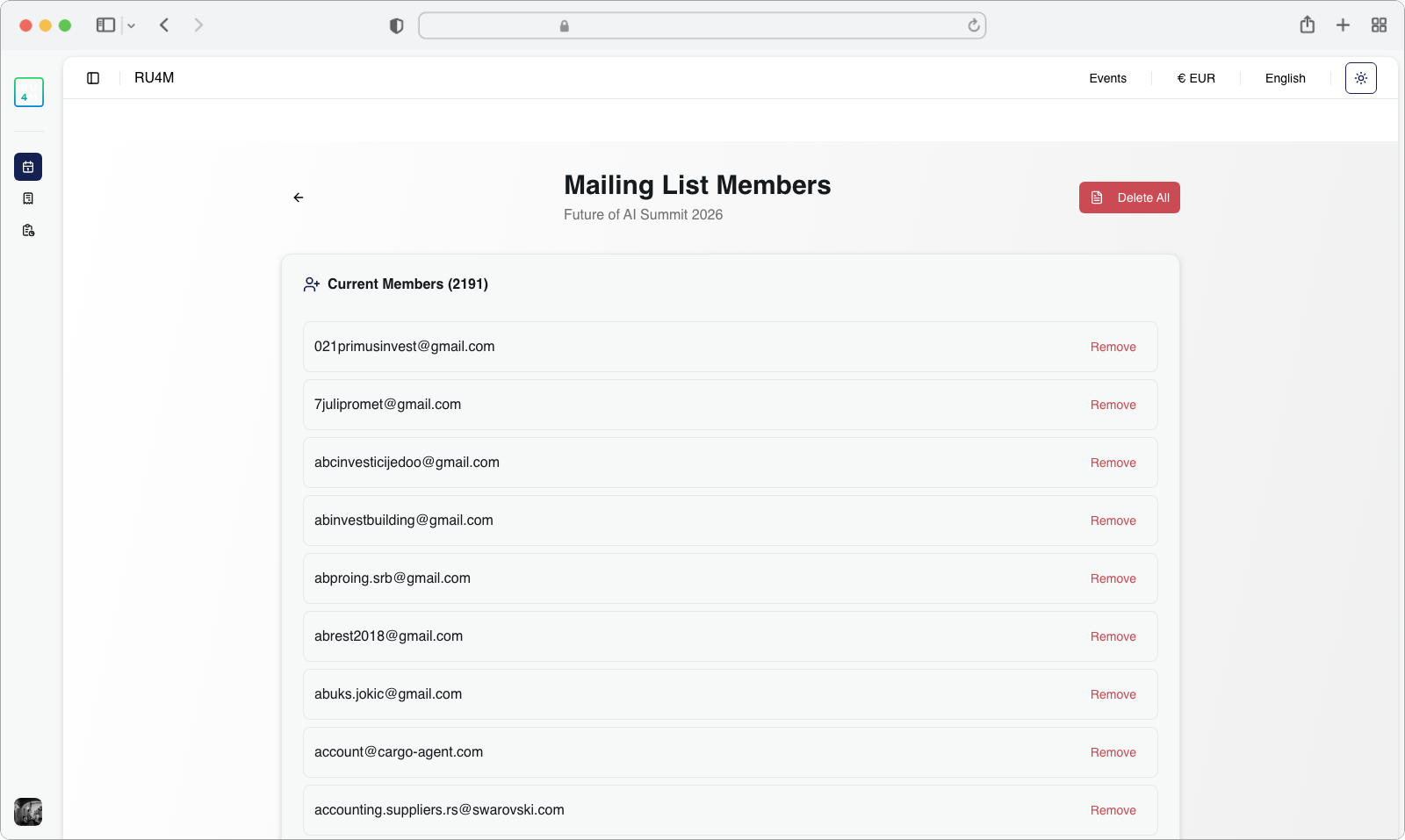This screenshot has width=1405, height=840.
Task: Click the RU4M brand title
Action: [154, 78]
